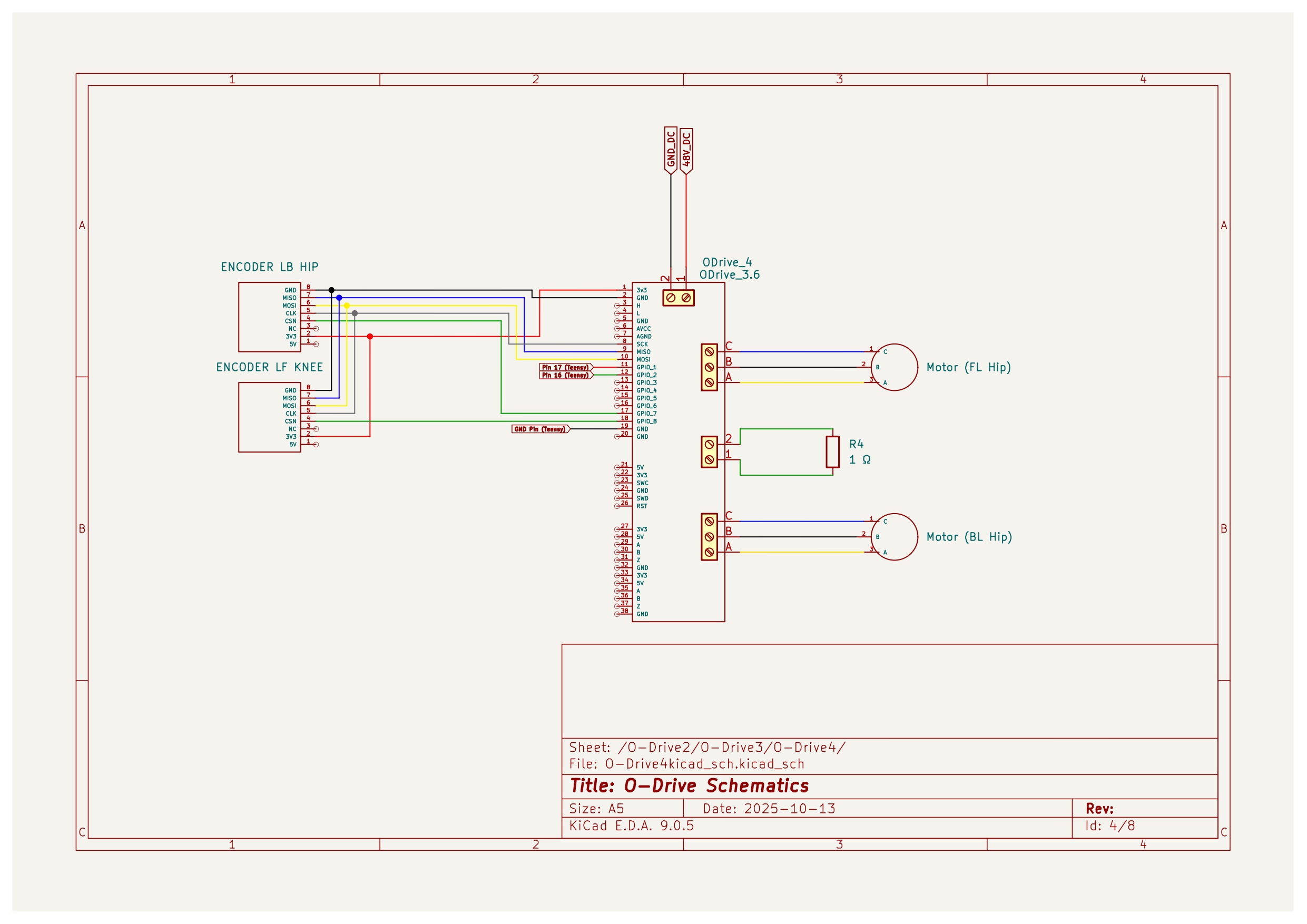
Task: Select the two-pin power screw terminal under ODrive_4
Action: (x=679, y=298)
